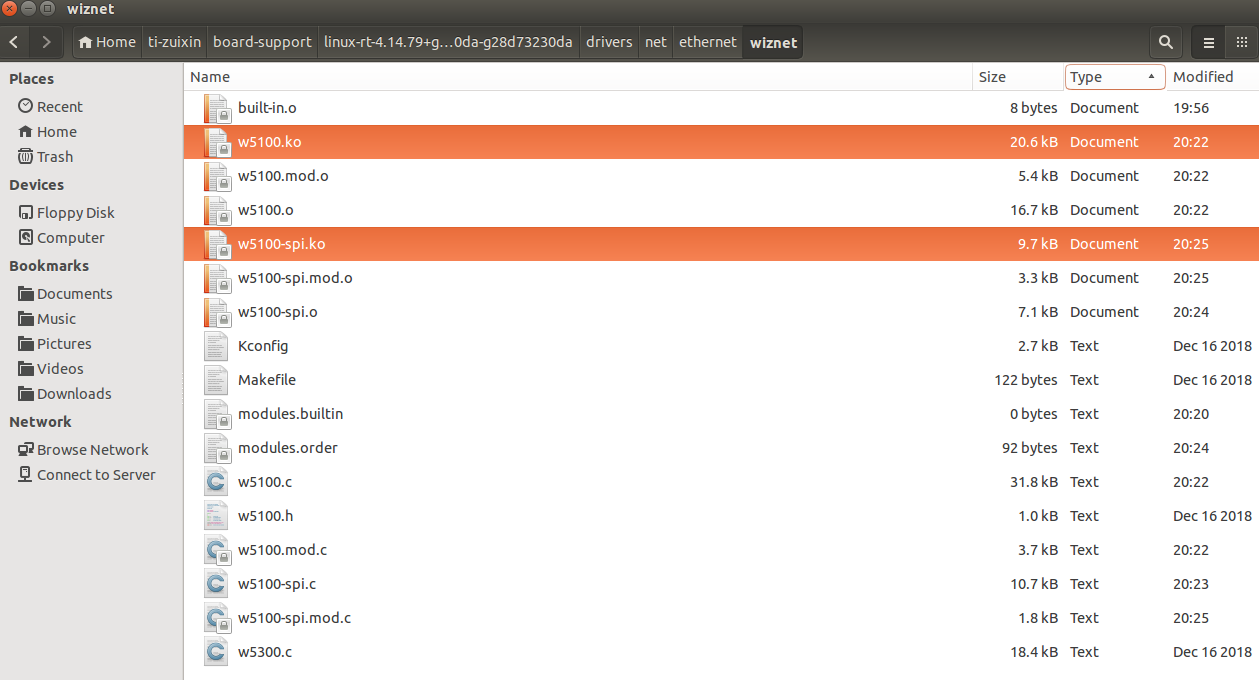Click the 31.8 kB size of w5100.c
This screenshot has height=680, width=1259.
tap(1034, 482)
